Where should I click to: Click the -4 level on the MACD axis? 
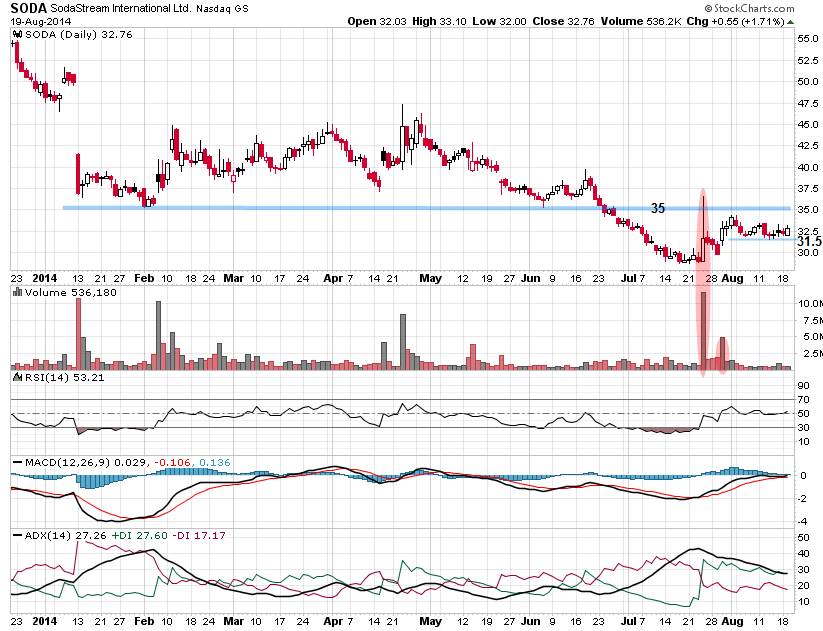803,521
